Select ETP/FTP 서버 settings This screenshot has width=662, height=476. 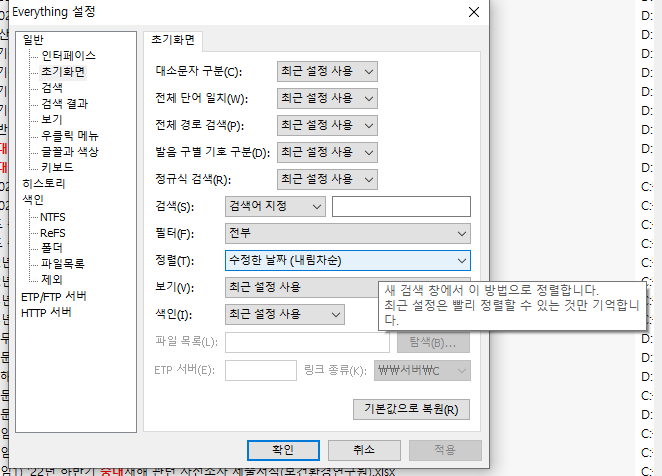click(x=54, y=296)
